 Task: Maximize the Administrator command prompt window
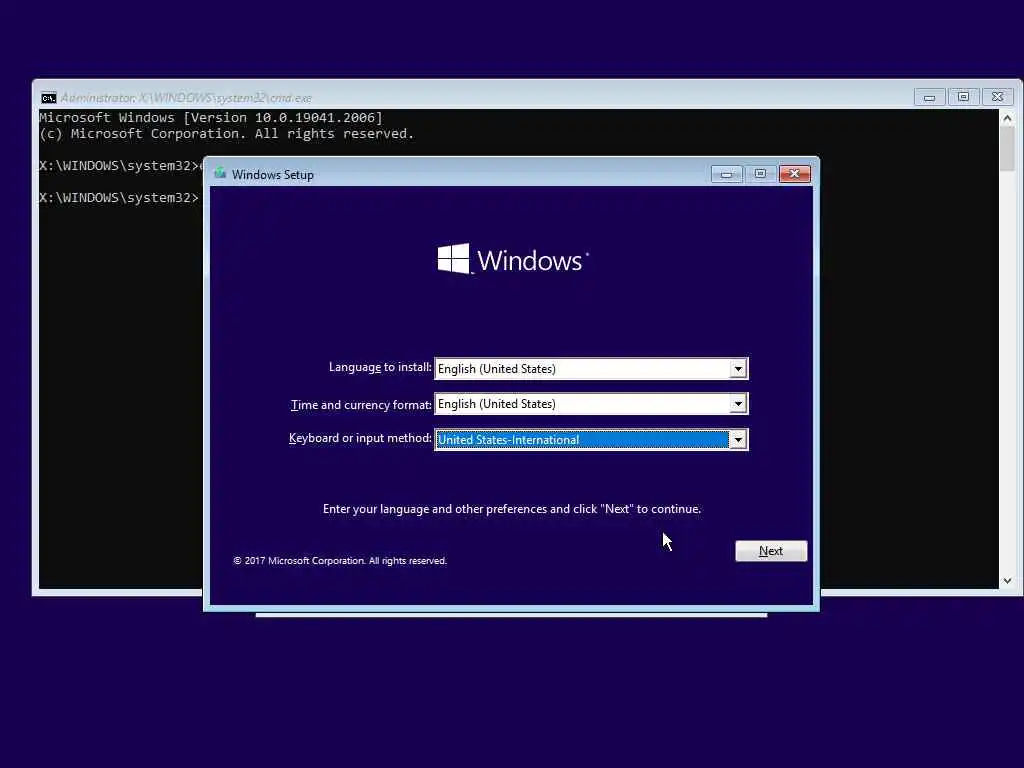click(x=963, y=97)
